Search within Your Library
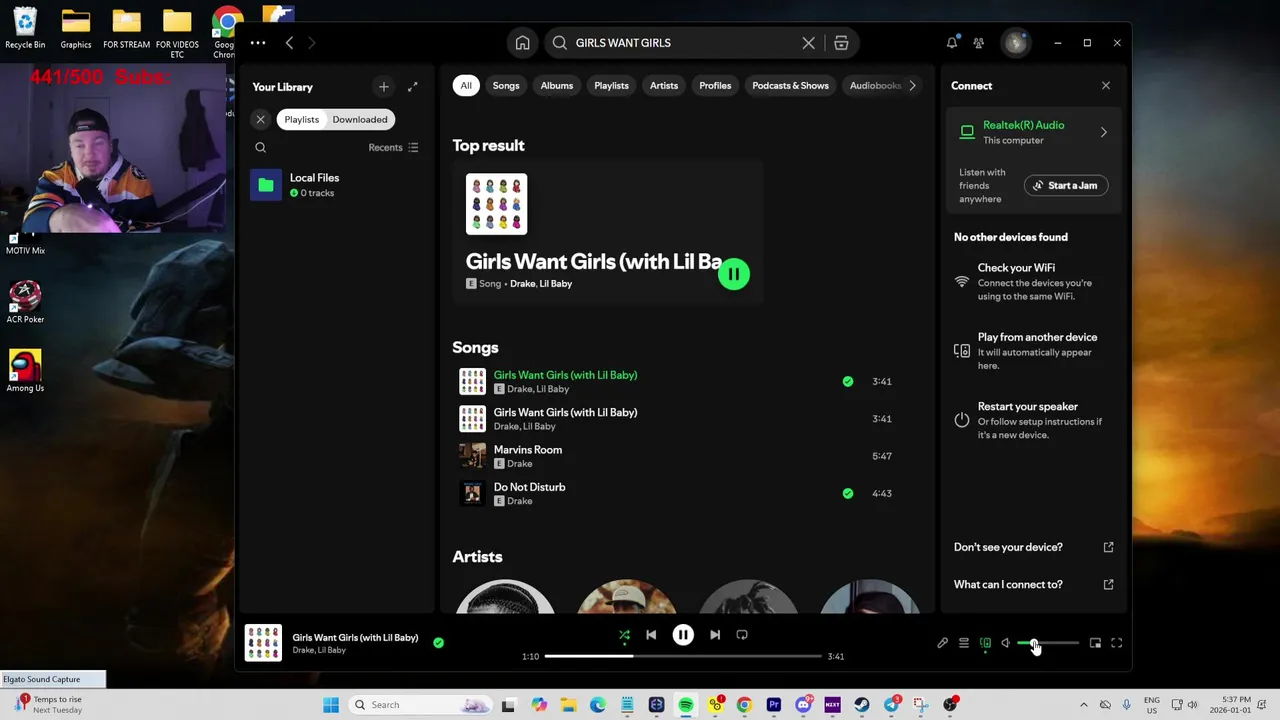Image resolution: width=1280 pixels, height=720 pixels. point(260,147)
